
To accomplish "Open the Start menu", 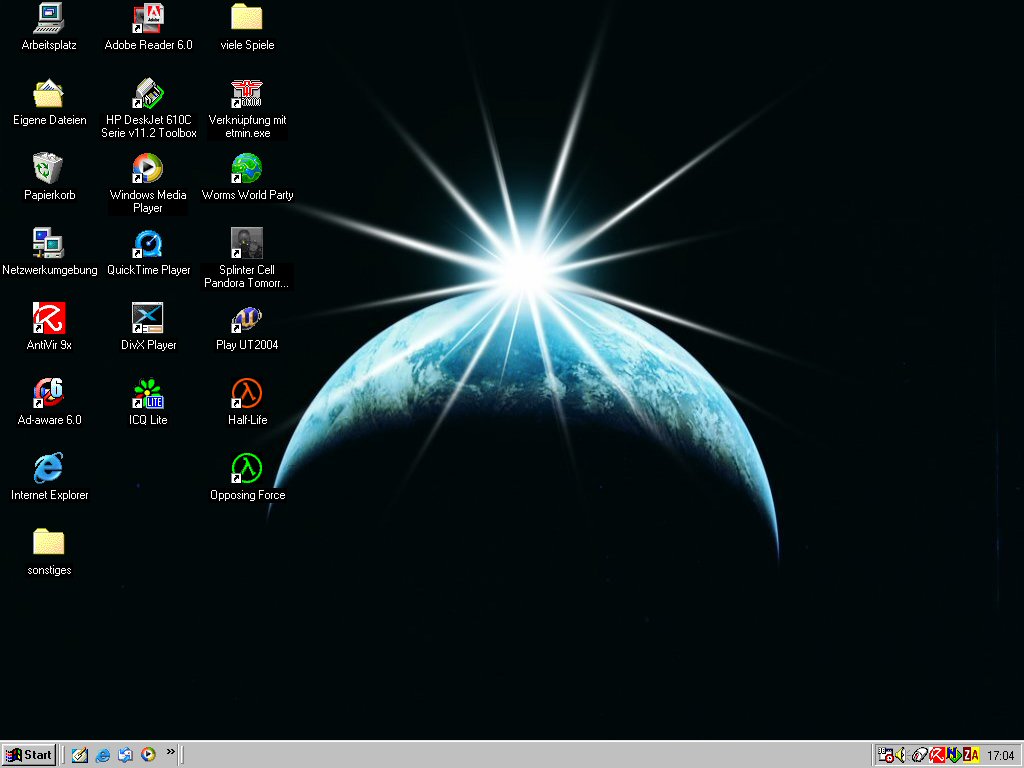I will (x=29, y=755).
